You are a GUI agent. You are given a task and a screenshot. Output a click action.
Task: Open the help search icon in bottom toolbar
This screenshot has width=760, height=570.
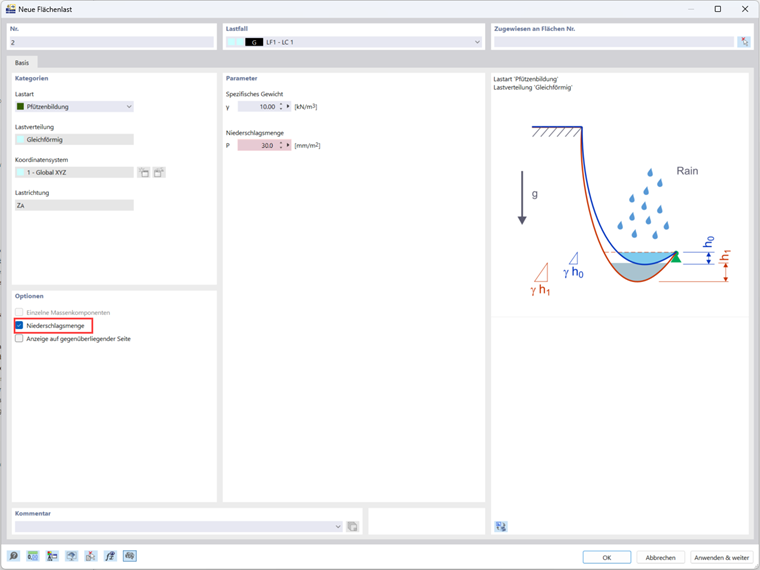coord(14,556)
